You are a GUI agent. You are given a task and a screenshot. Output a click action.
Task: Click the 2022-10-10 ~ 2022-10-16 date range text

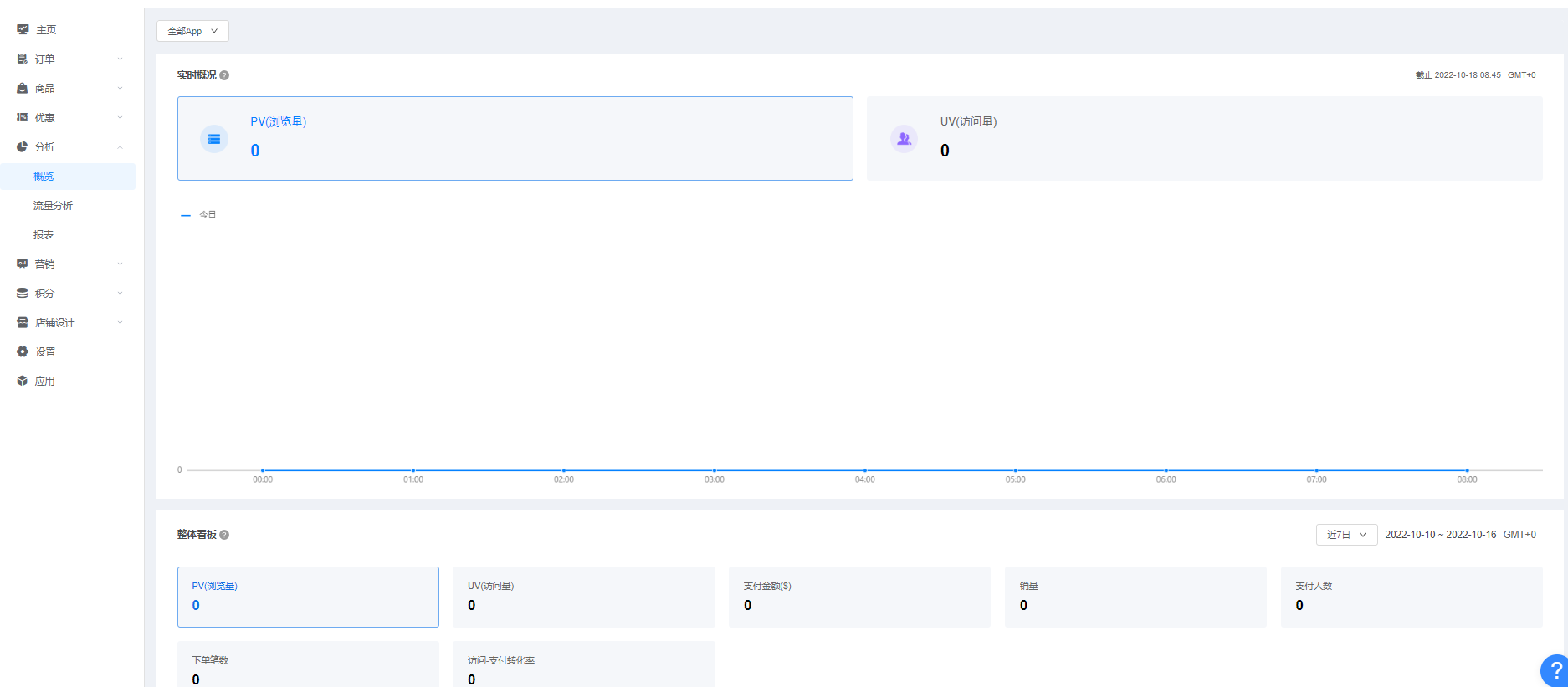(x=1440, y=535)
